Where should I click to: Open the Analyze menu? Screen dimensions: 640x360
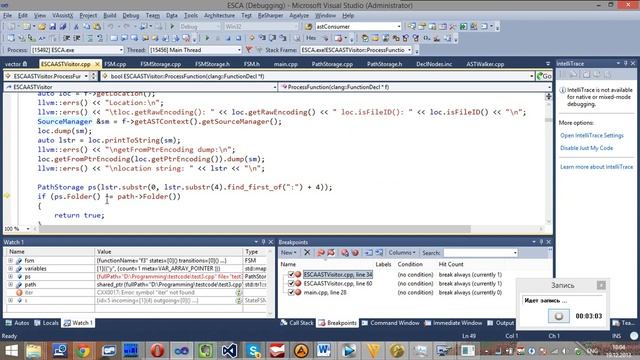pyautogui.click(x=299, y=16)
